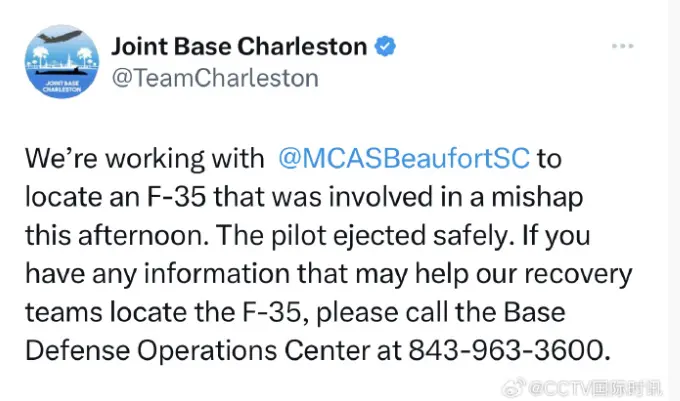Click the blue verified badge

point(384,45)
